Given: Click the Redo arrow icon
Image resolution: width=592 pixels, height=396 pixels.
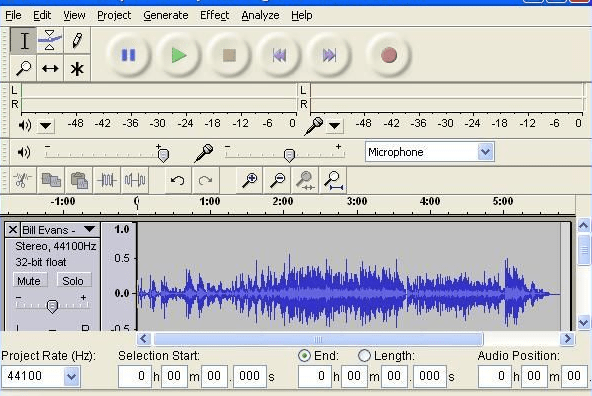Looking at the screenshot, I should (205, 180).
